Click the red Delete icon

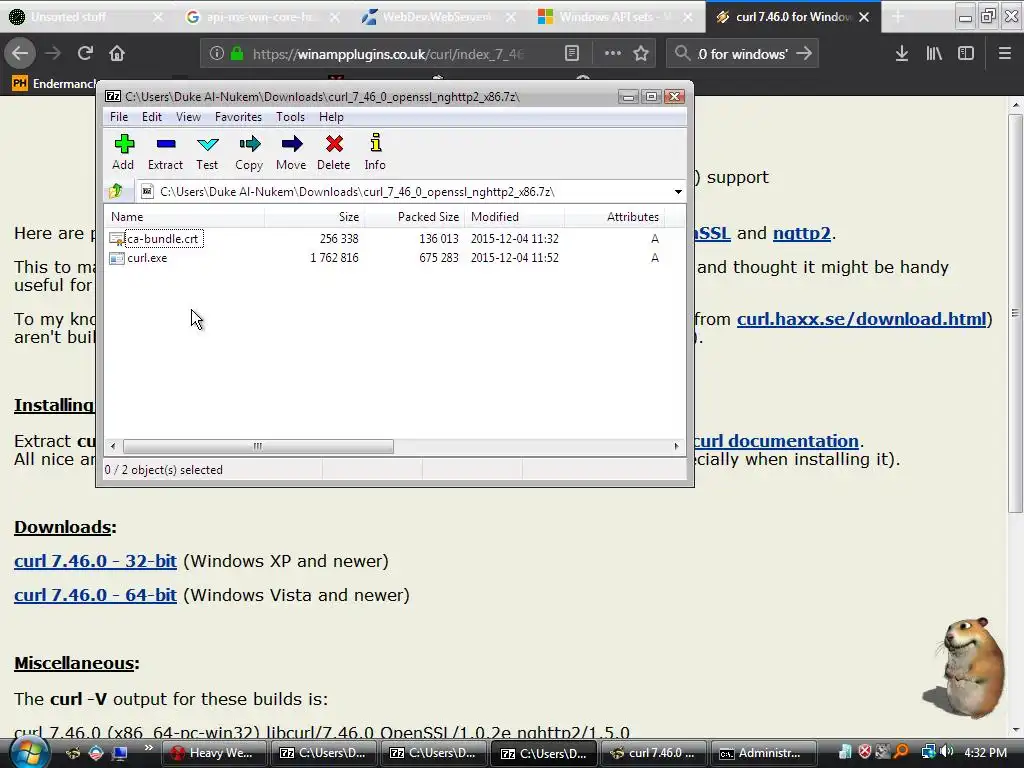tap(334, 152)
